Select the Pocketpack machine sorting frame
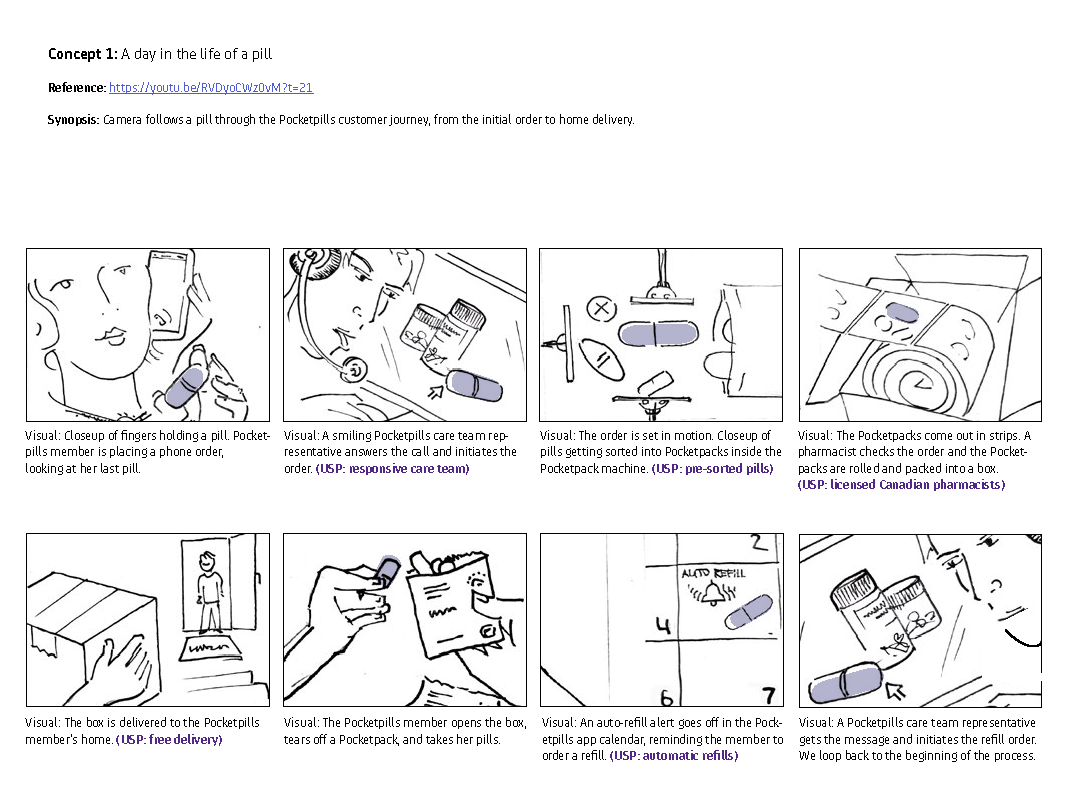Screen dimensions: 1067x809 click(661, 335)
